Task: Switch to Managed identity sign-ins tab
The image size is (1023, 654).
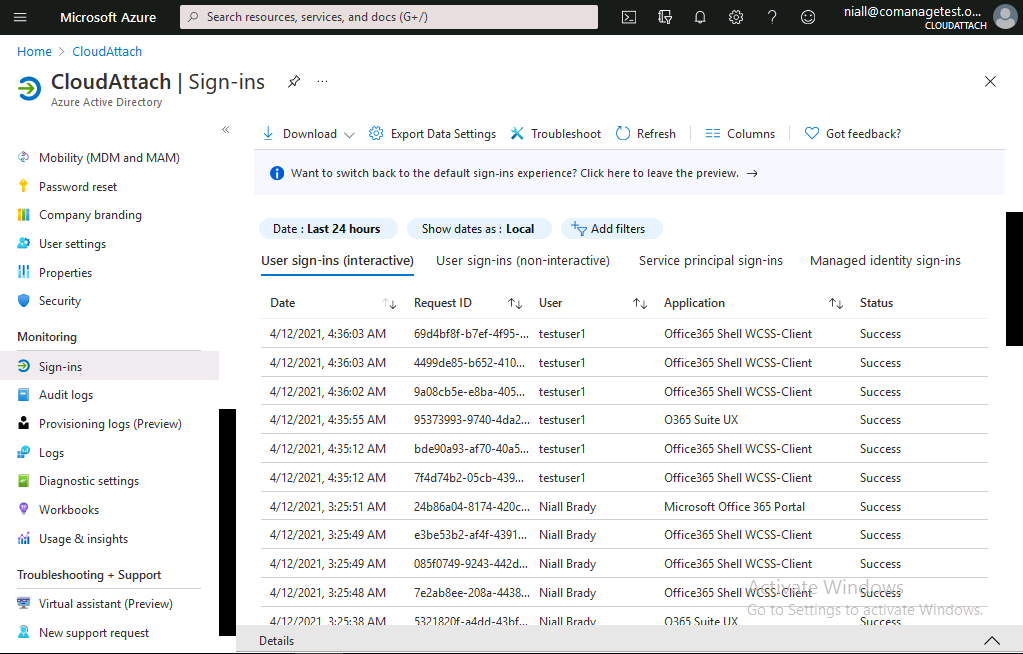Action: pos(885,261)
